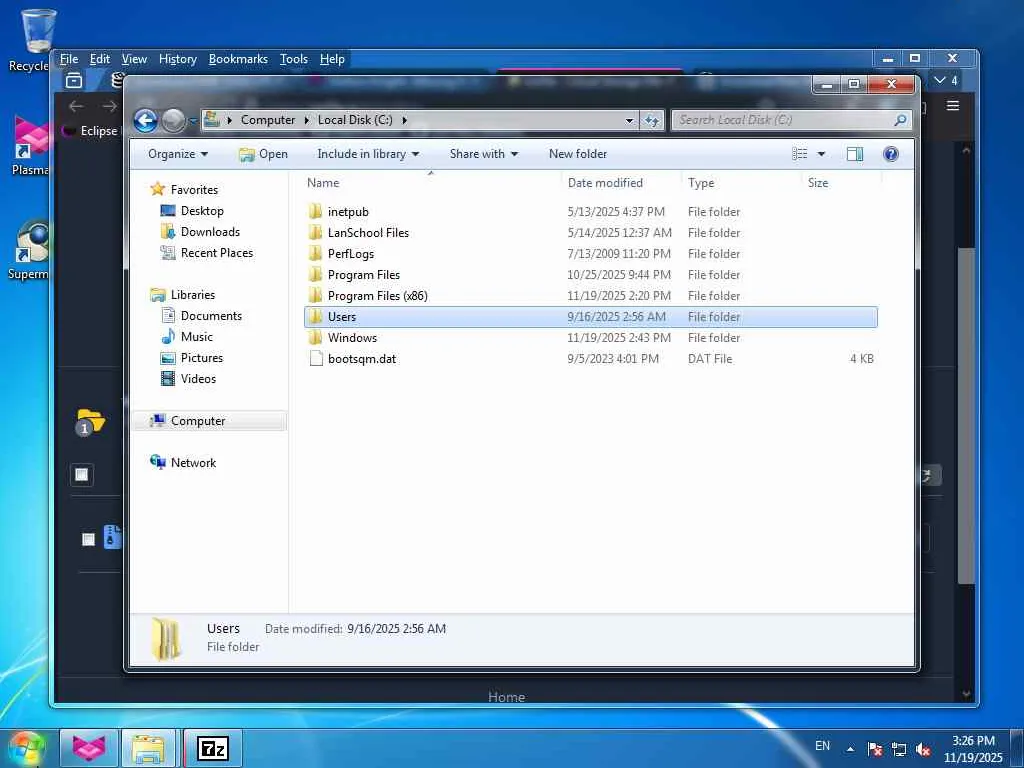Click the New folder button
The image size is (1024, 768).
point(577,154)
